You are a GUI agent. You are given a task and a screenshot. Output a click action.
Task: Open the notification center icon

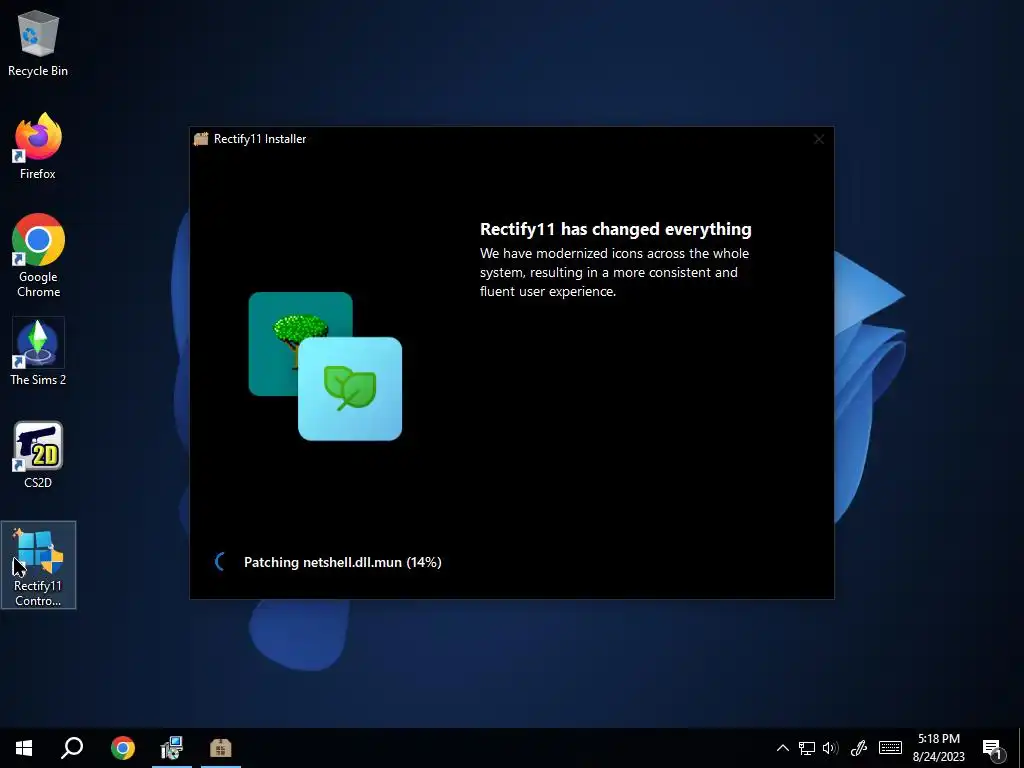pos(993,748)
